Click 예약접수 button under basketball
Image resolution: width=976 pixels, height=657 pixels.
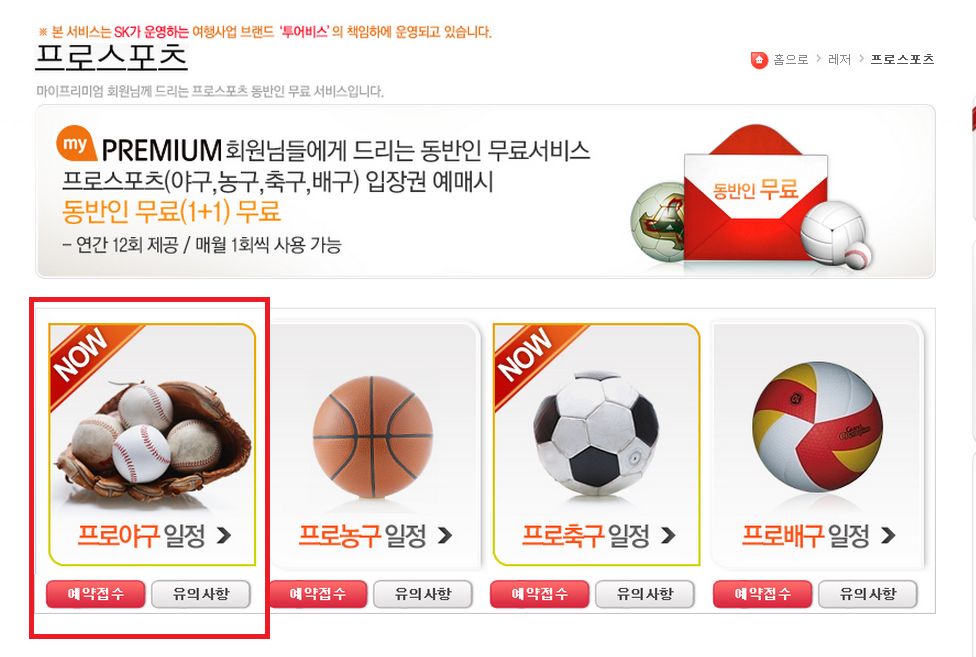click(x=317, y=594)
